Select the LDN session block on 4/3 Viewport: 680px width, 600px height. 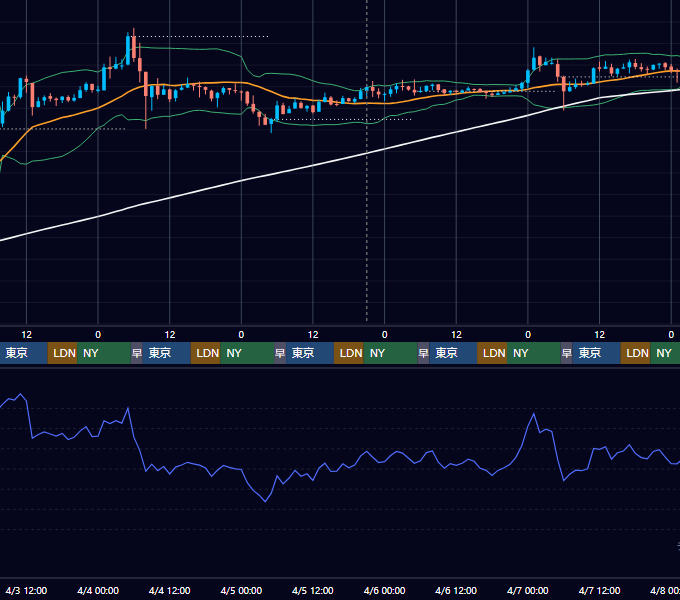pos(62,353)
